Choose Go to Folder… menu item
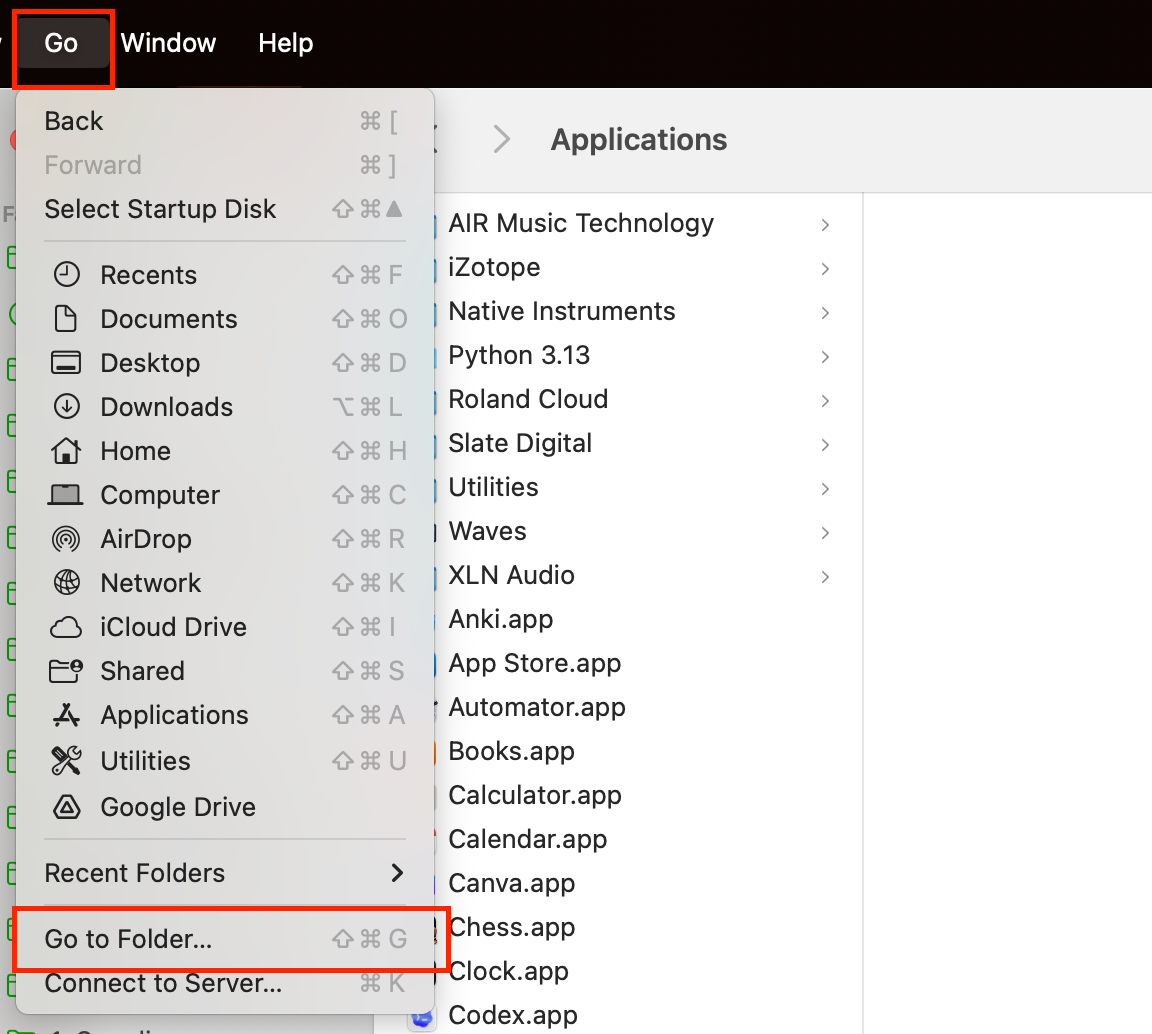Viewport: 1152px width, 1034px height. 128,939
